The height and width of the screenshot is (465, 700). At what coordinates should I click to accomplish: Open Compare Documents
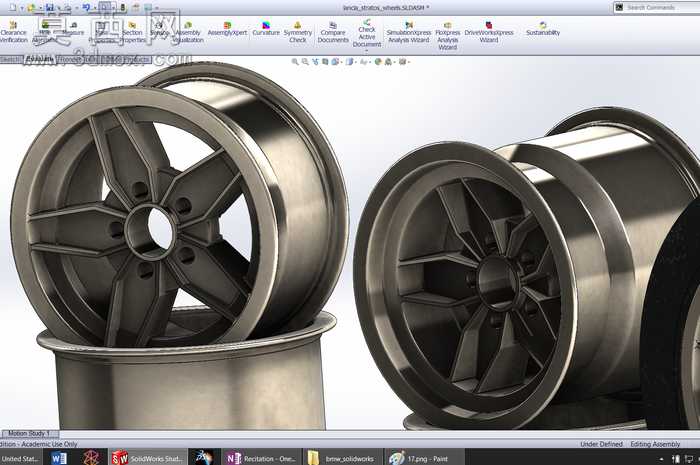[333, 32]
